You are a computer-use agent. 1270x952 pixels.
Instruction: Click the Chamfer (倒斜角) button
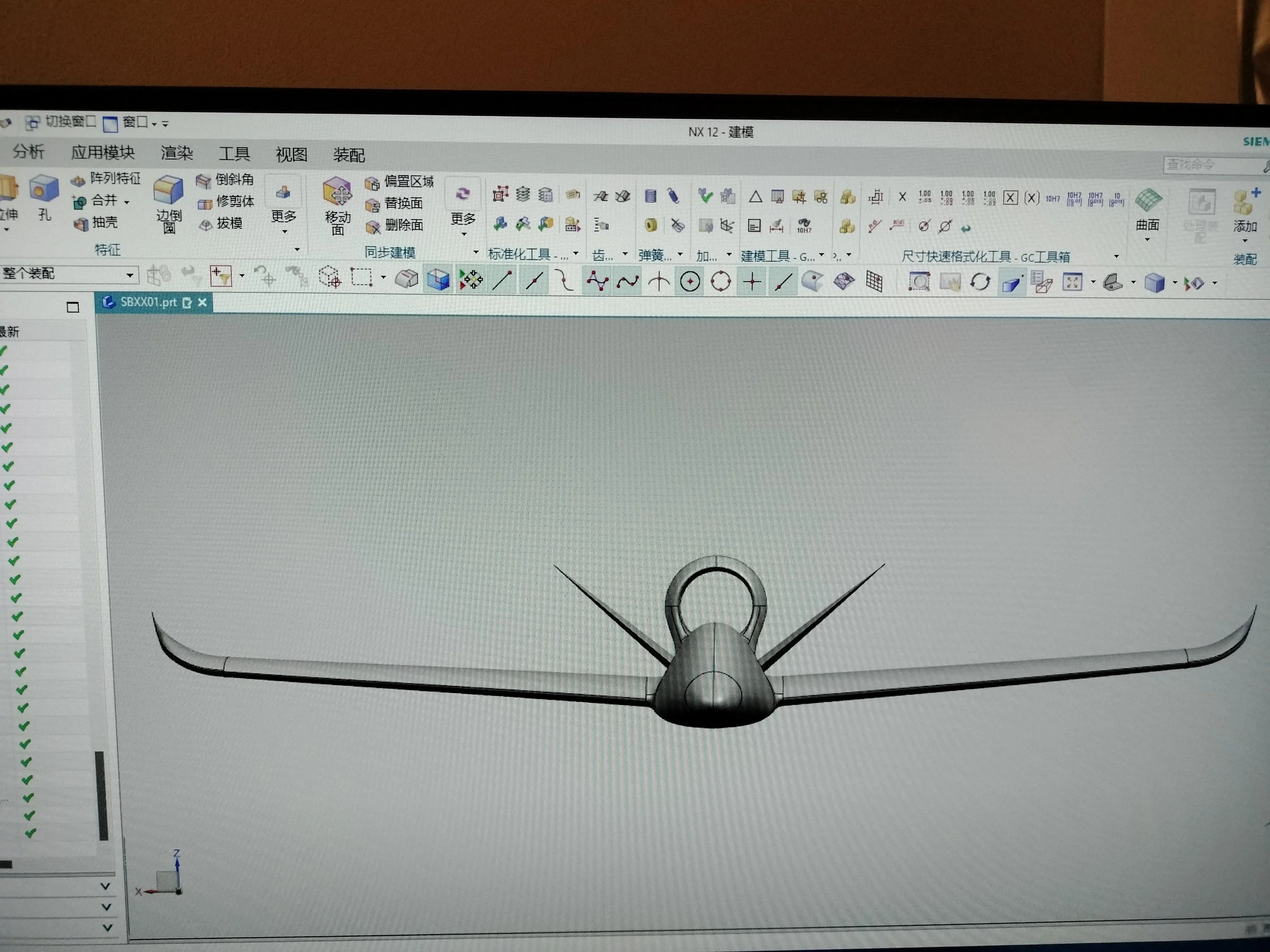coord(226,180)
